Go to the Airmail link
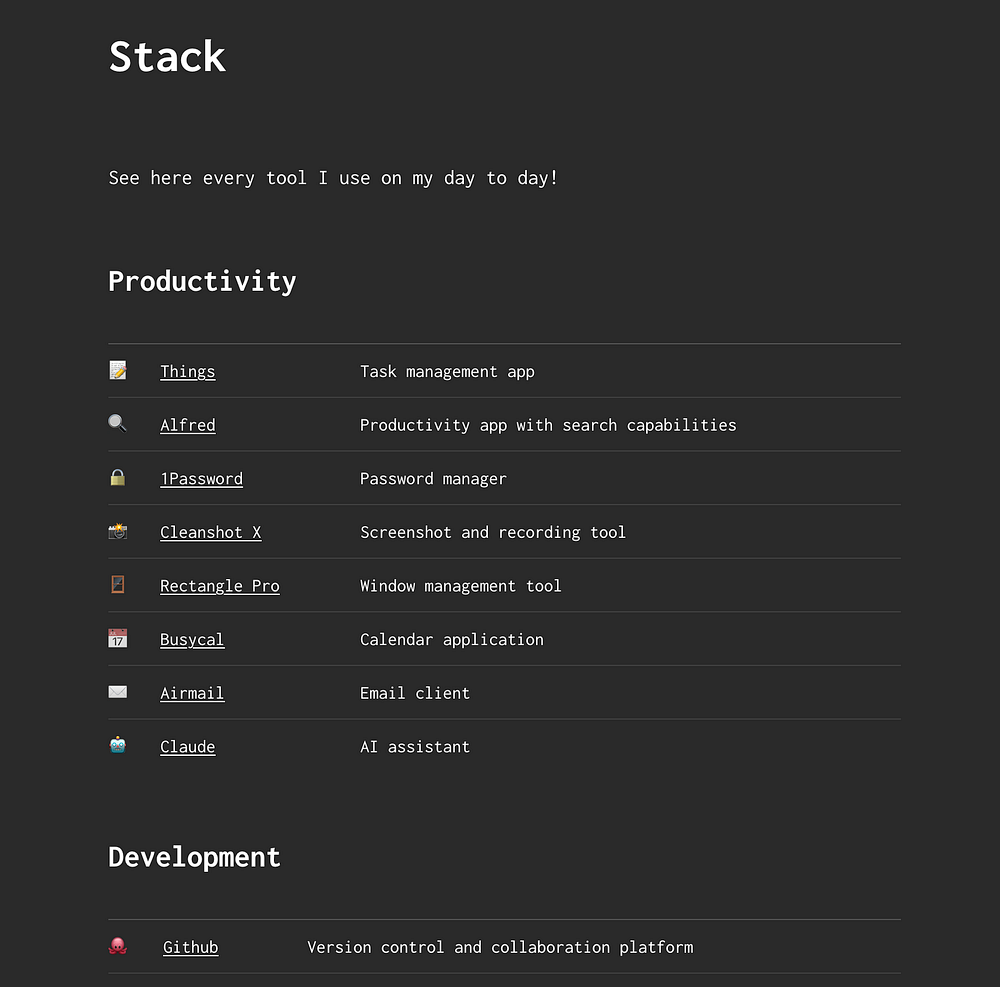 (192, 693)
